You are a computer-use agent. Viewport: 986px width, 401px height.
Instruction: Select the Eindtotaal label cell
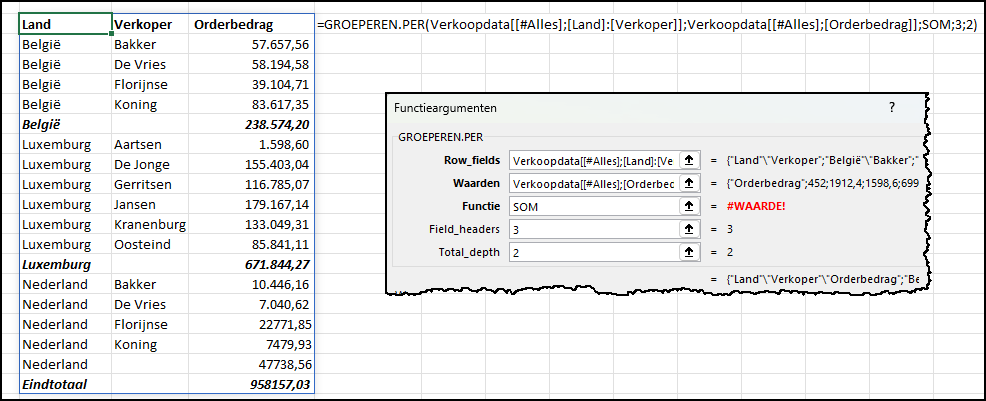pos(66,384)
